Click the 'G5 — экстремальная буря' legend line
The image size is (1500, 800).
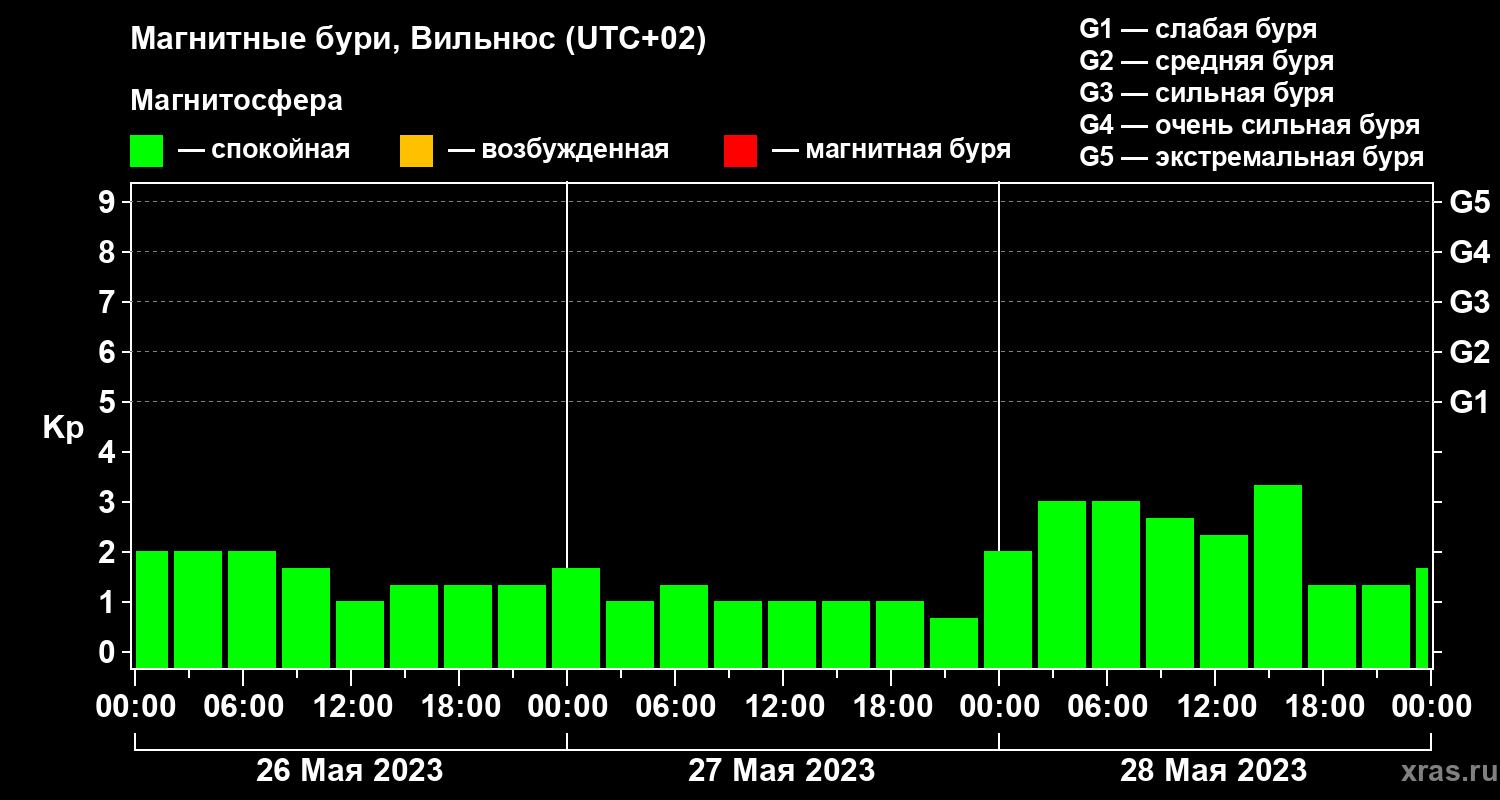click(x=1251, y=158)
